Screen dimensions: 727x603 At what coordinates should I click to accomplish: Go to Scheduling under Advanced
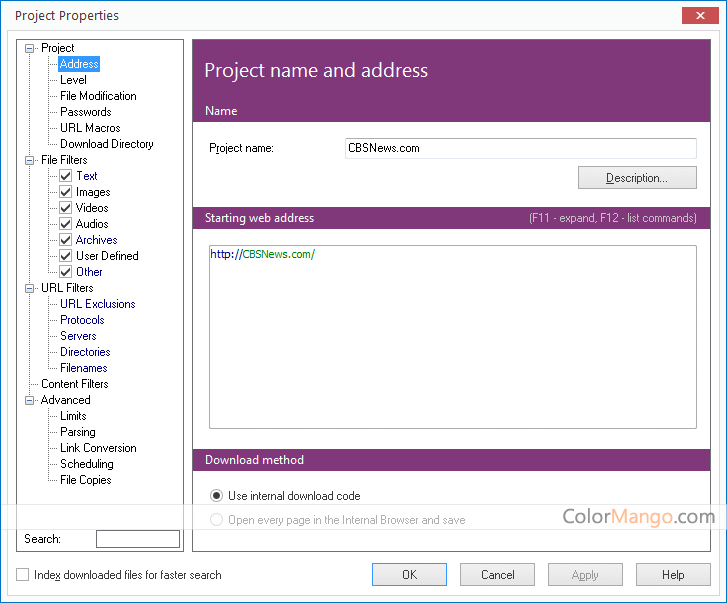tap(86, 464)
